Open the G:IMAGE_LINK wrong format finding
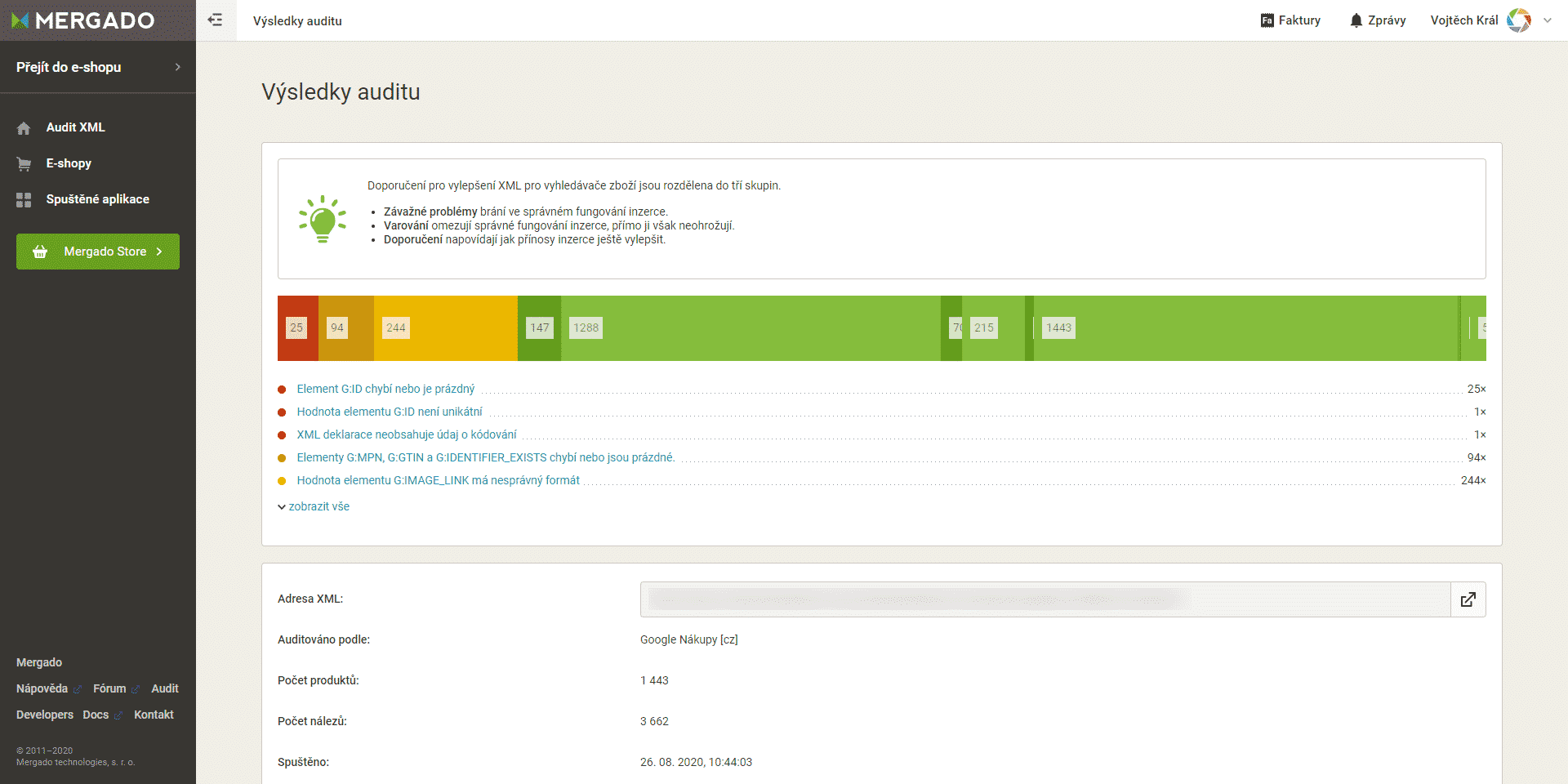 (x=438, y=480)
